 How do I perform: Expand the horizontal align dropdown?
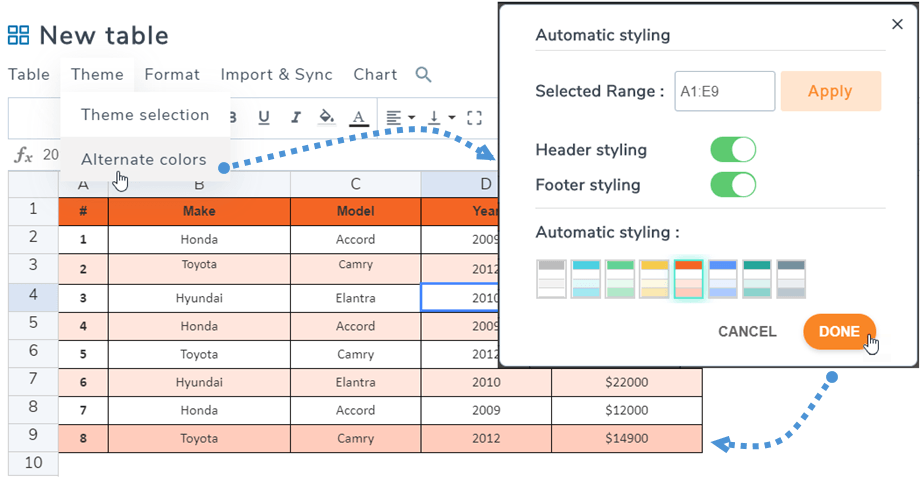[x=400, y=118]
